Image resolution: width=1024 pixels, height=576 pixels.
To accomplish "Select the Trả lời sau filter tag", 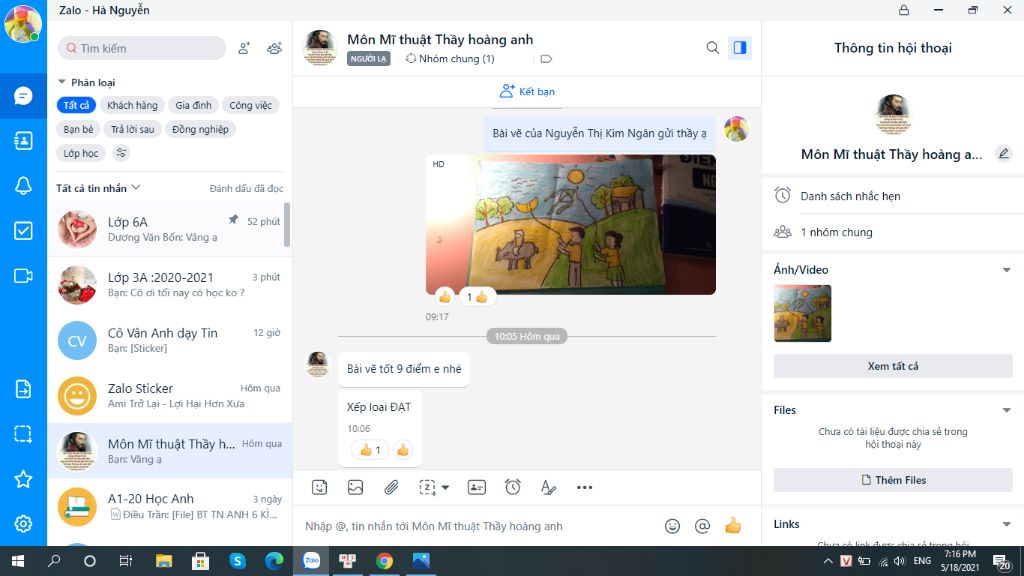I will click(x=133, y=129).
